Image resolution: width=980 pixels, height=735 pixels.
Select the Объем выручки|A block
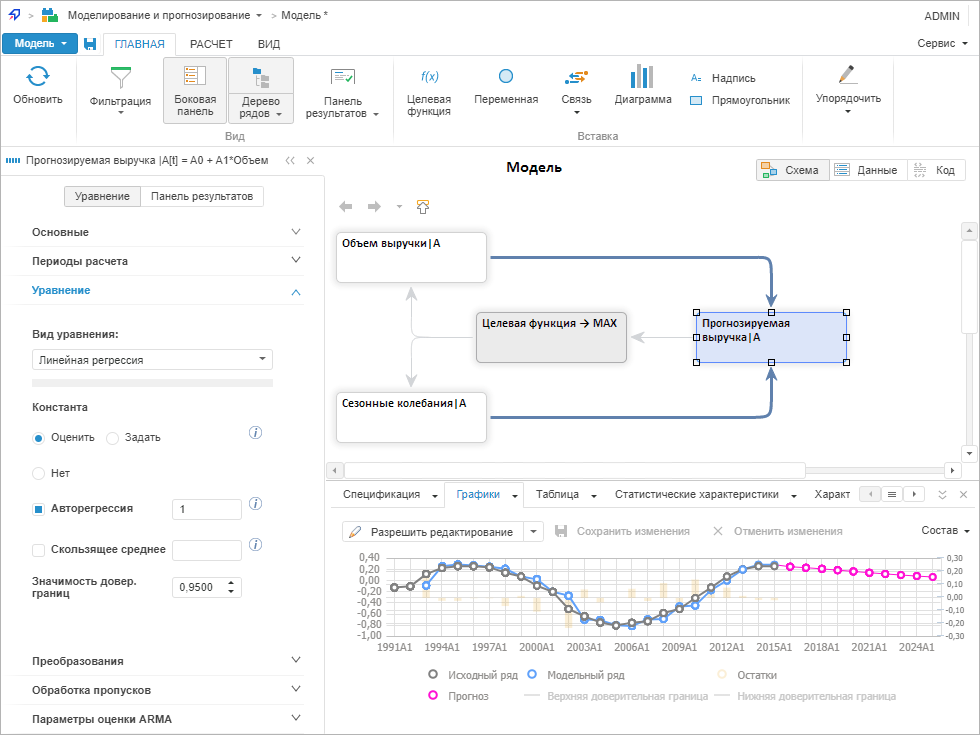coord(411,258)
